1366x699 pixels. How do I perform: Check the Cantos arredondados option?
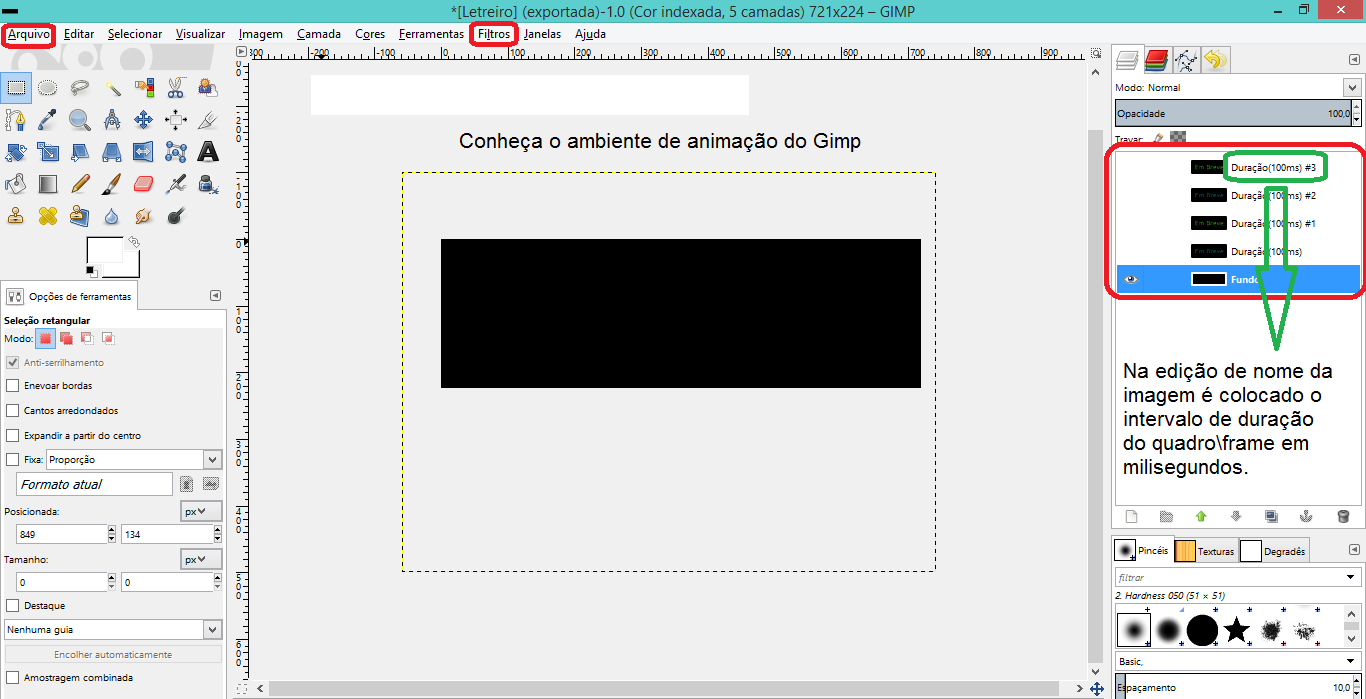tap(13, 410)
